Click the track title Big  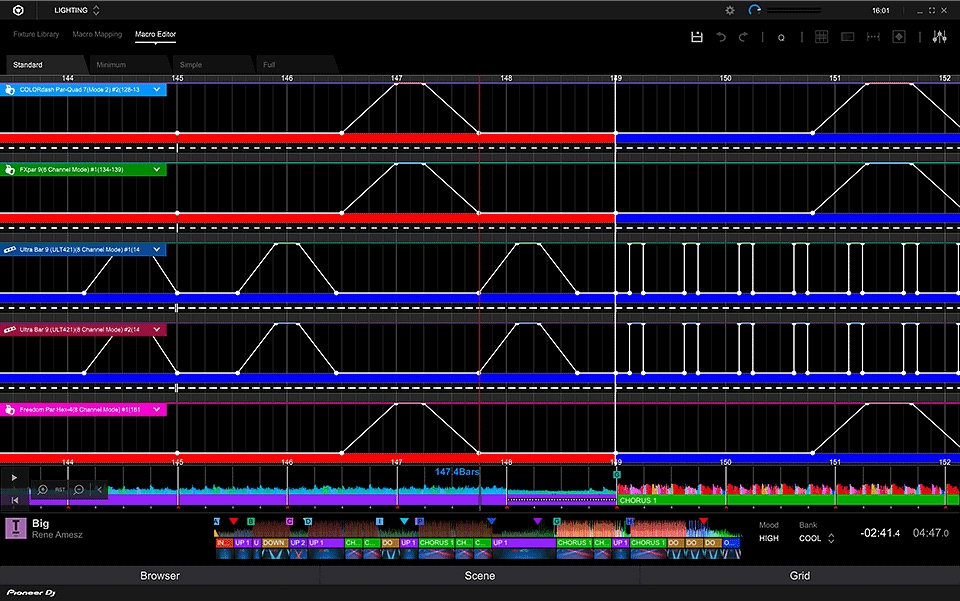tap(40, 523)
